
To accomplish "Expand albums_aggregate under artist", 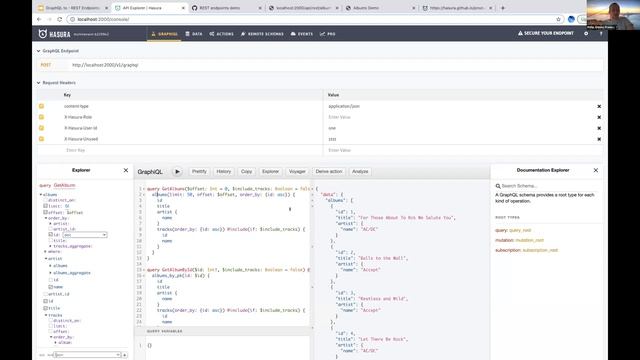I will point(51,273).
